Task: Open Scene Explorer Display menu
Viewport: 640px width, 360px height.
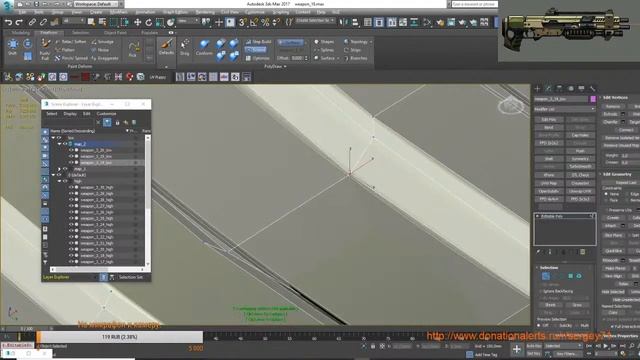Action: click(70, 114)
